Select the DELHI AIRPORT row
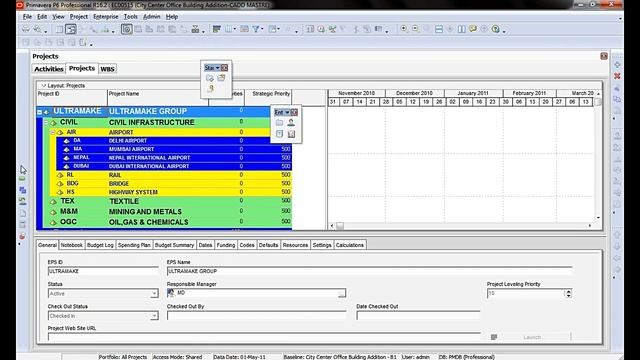This screenshot has width=640, height=360. pyautogui.click(x=174, y=140)
